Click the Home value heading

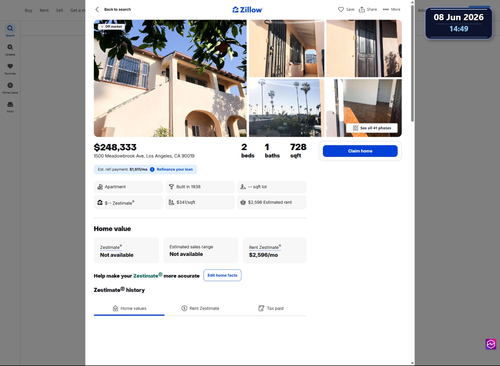(112, 229)
